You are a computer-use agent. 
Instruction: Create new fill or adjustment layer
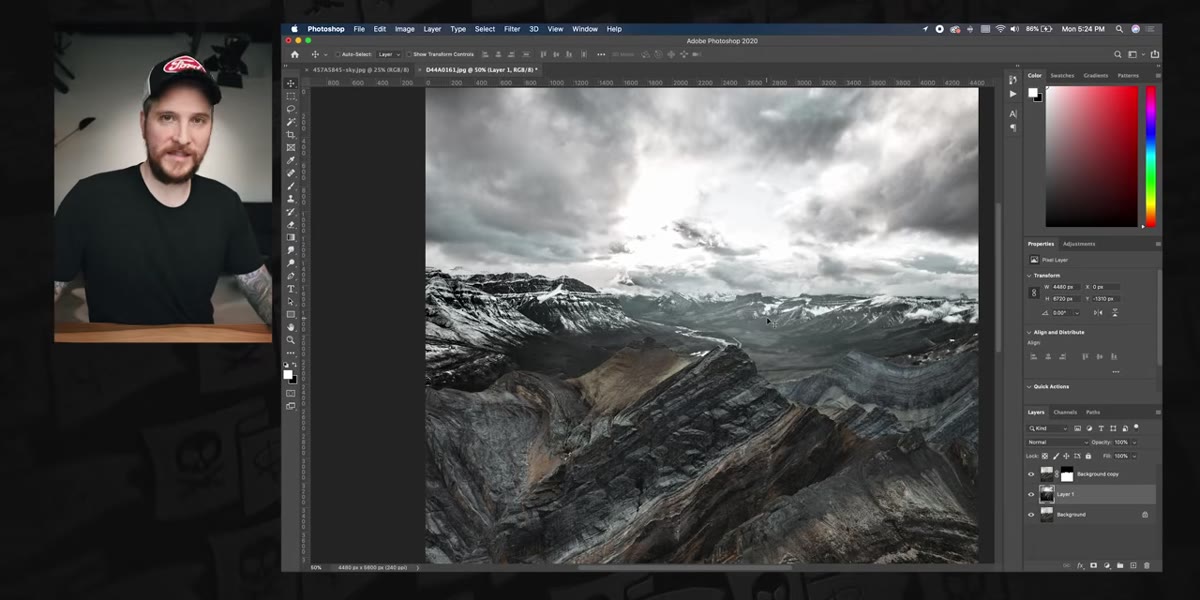pos(1107,566)
